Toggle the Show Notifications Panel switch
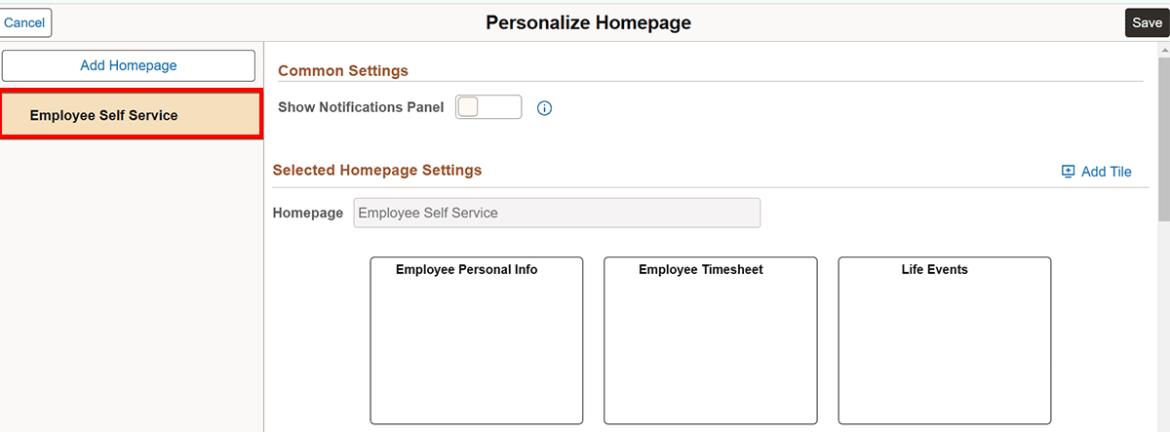 (488, 107)
